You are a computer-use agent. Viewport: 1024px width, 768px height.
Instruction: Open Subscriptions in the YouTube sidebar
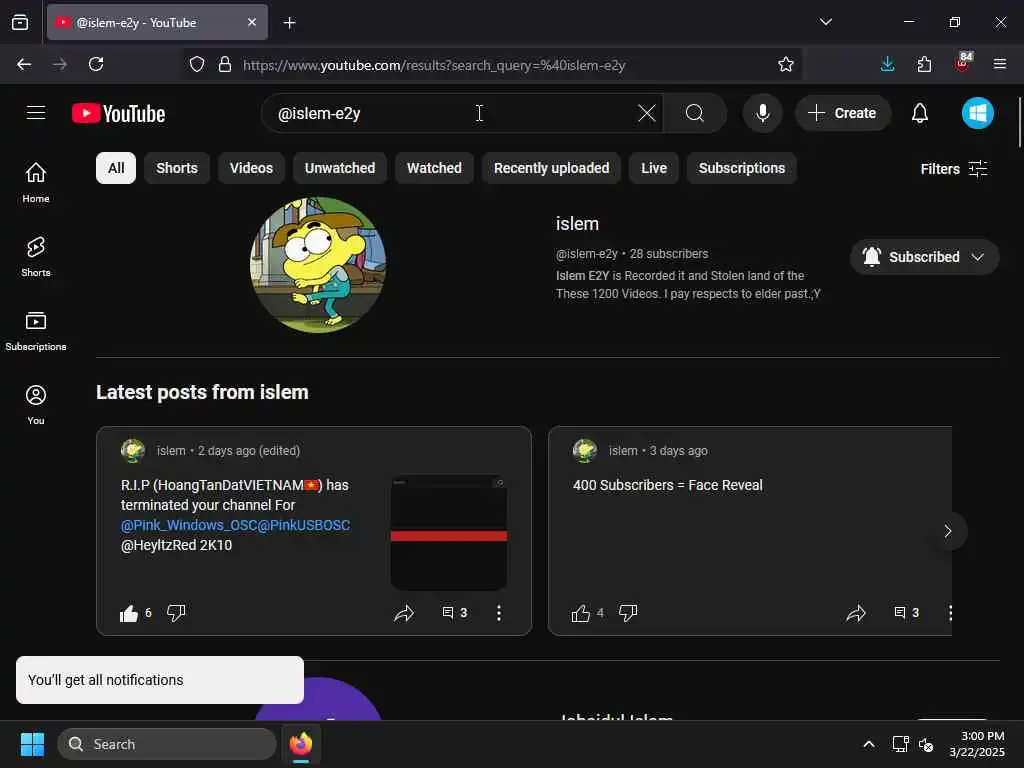pyautogui.click(x=36, y=331)
